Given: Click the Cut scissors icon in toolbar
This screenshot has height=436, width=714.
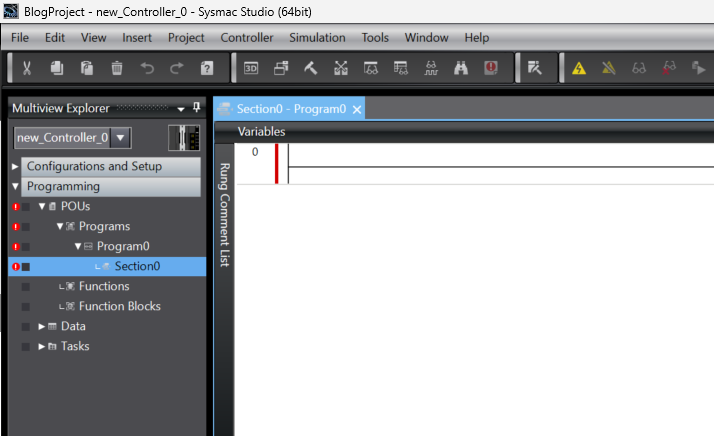Looking at the screenshot, I should tap(27, 68).
